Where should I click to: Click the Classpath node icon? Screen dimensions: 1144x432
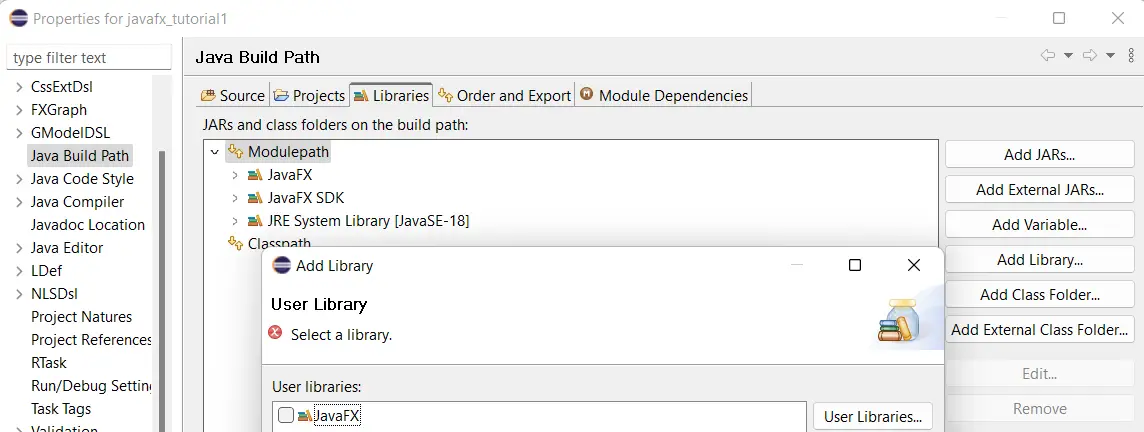click(235, 243)
